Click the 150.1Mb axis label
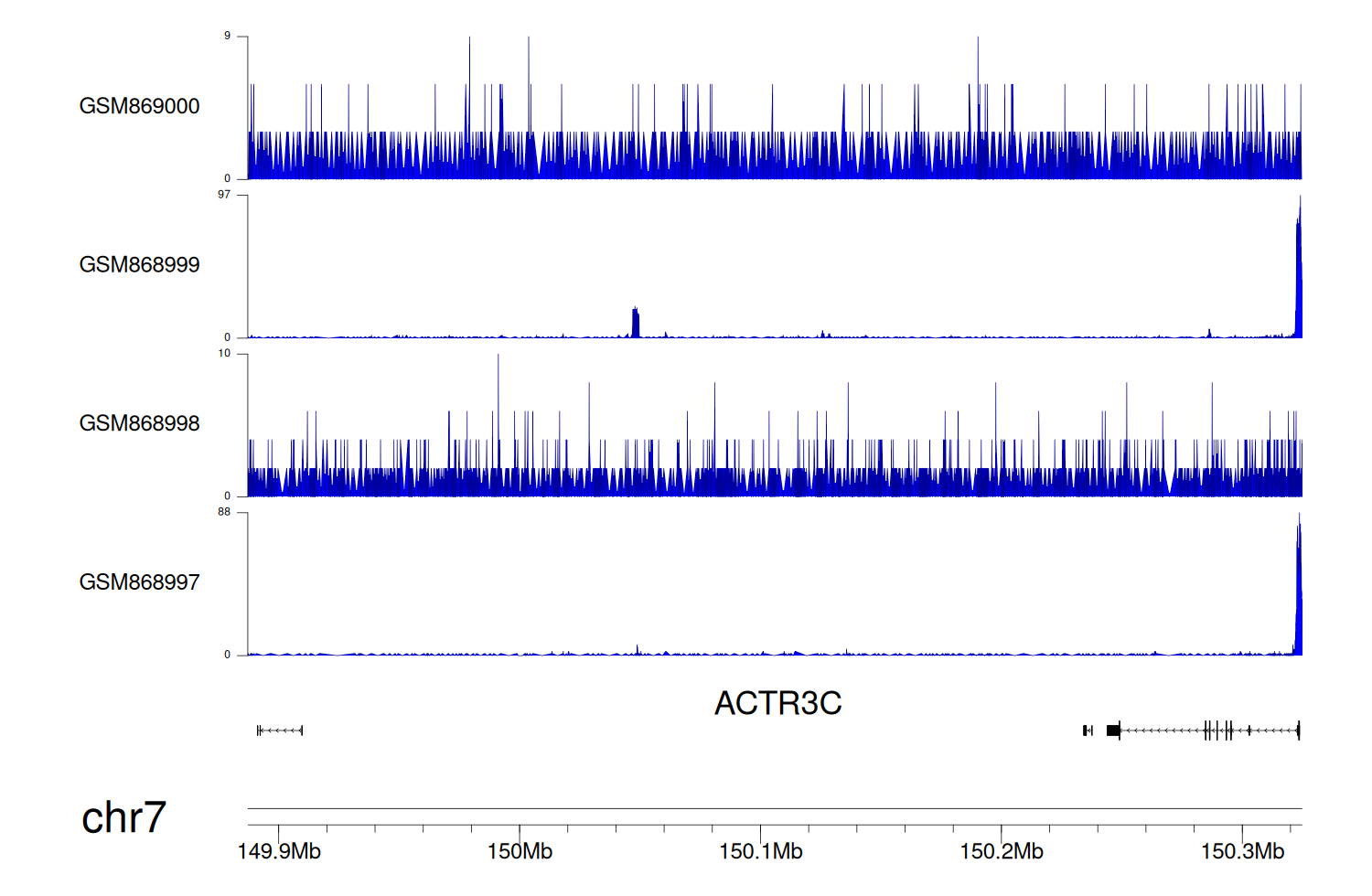The width and height of the screenshot is (1372, 896). pos(760,852)
